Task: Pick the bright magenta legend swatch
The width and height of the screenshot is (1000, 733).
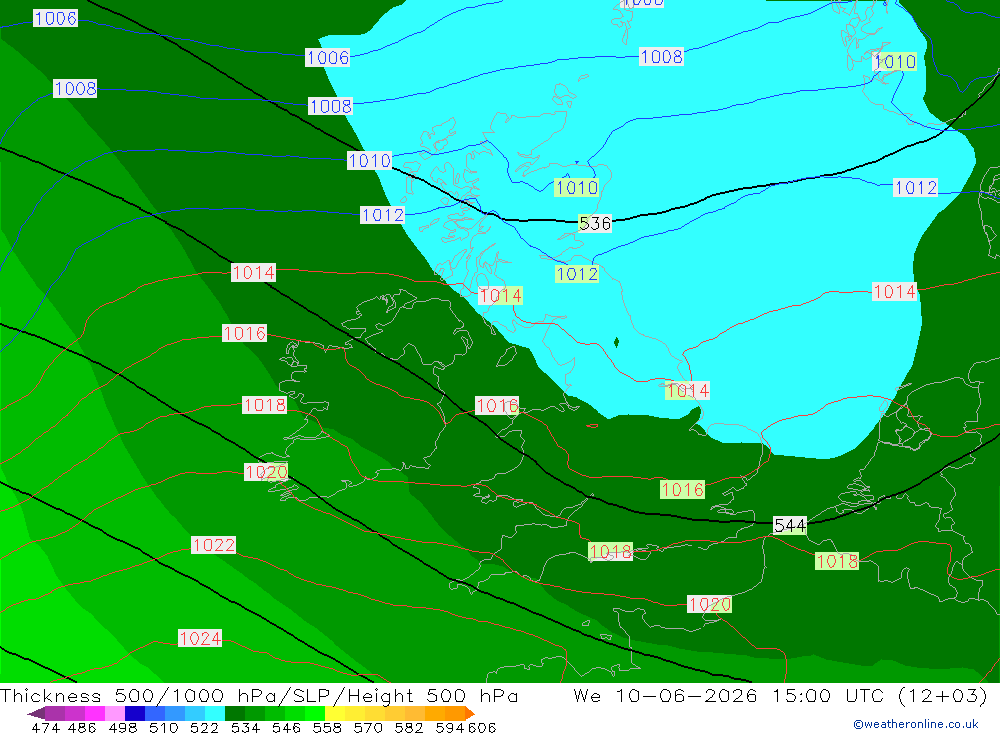Action: pyautogui.click(x=95, y=713)
